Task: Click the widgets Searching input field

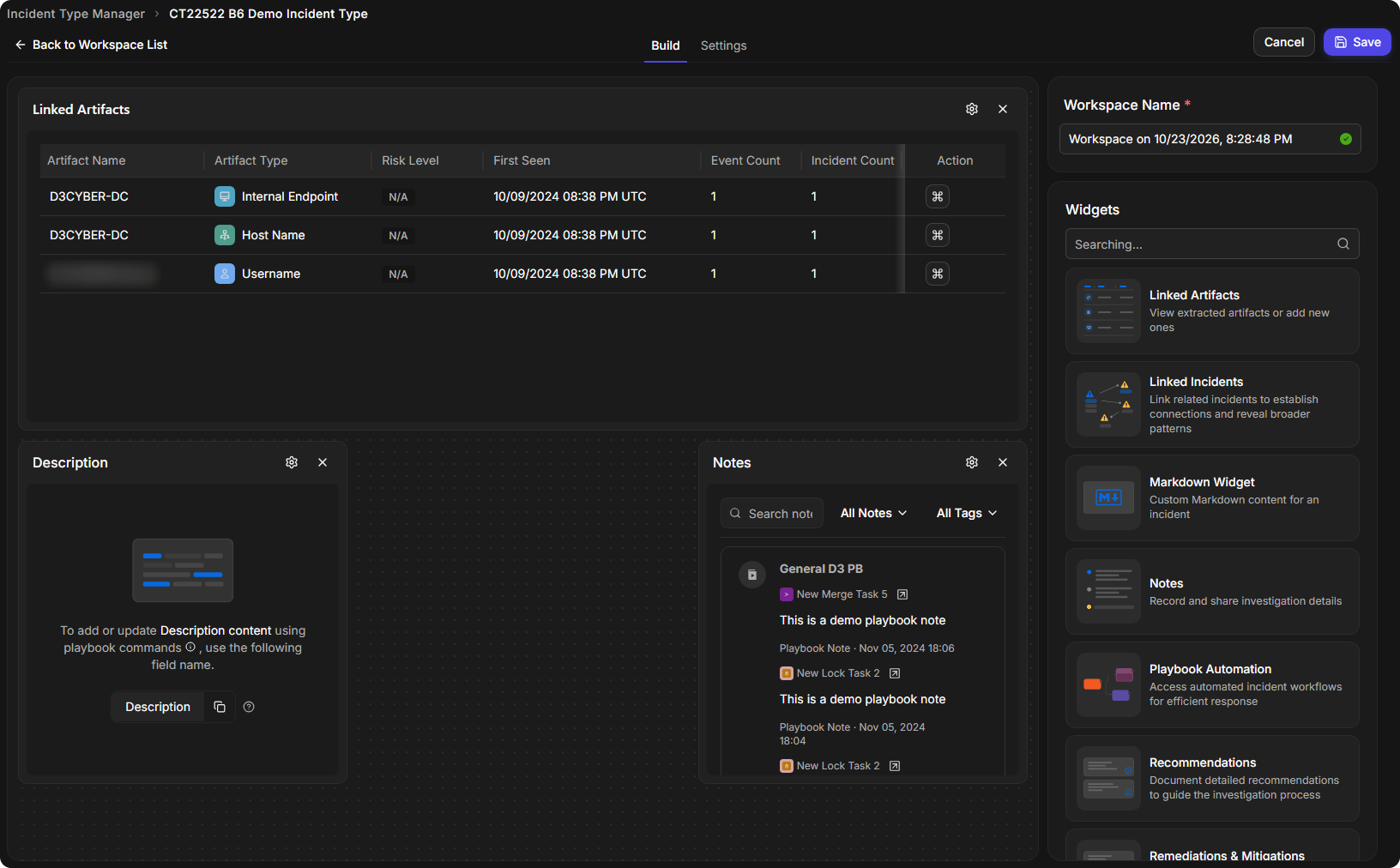Action: [x=1212, y=244]
